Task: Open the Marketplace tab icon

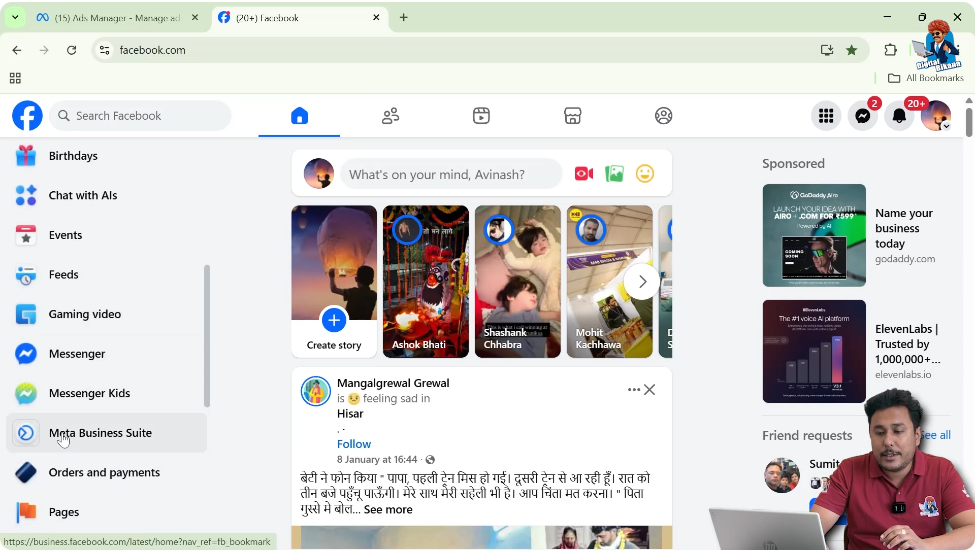Action: coord(573,116)
